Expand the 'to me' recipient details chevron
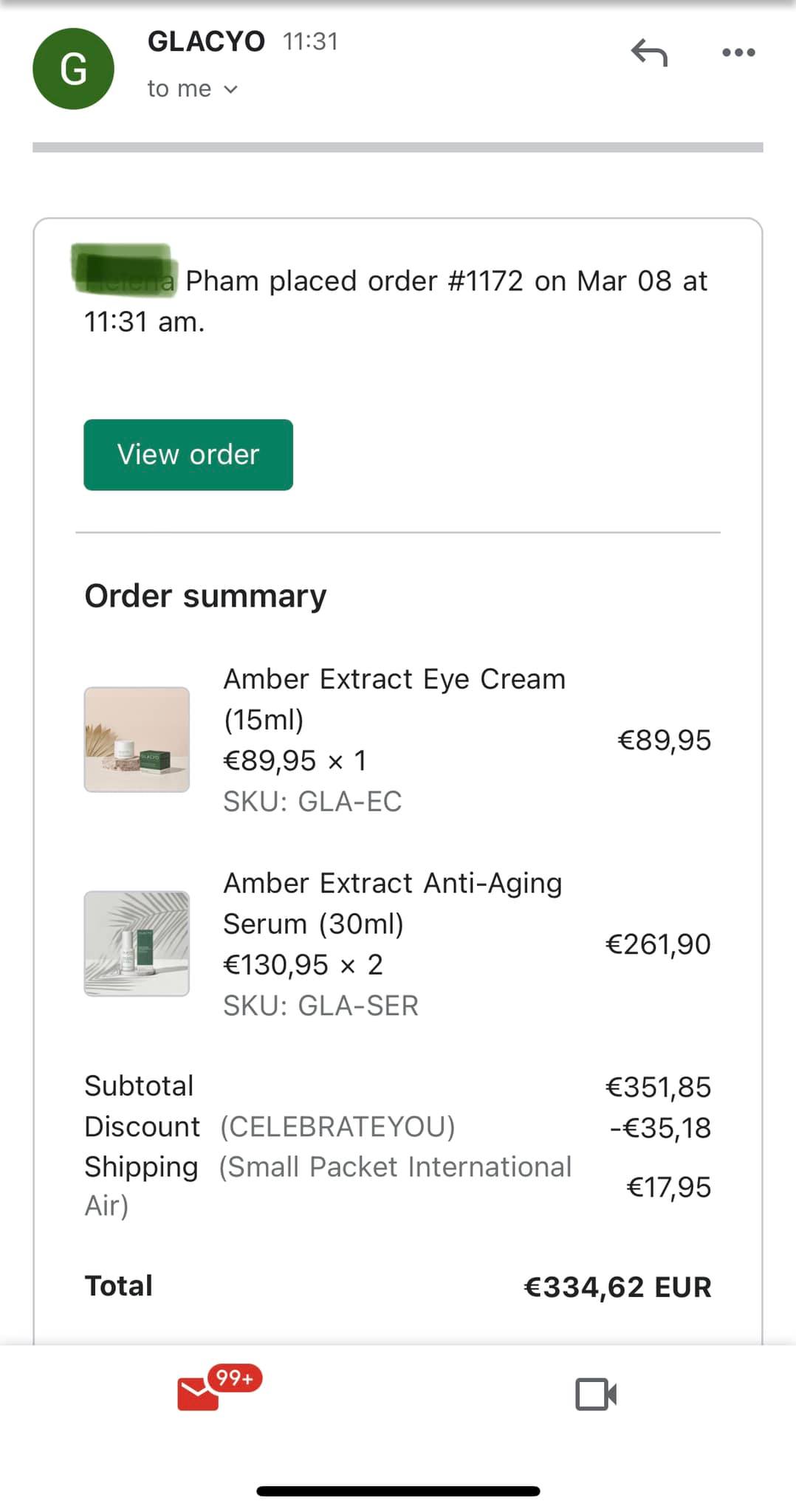This screenshot has width=796, height=1512. click(x=230, y=89)
